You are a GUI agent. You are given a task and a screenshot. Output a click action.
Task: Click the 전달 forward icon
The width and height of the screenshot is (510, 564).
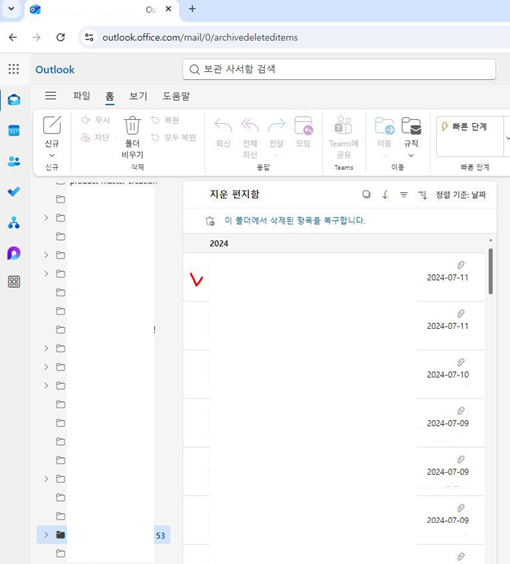[276, 125]
